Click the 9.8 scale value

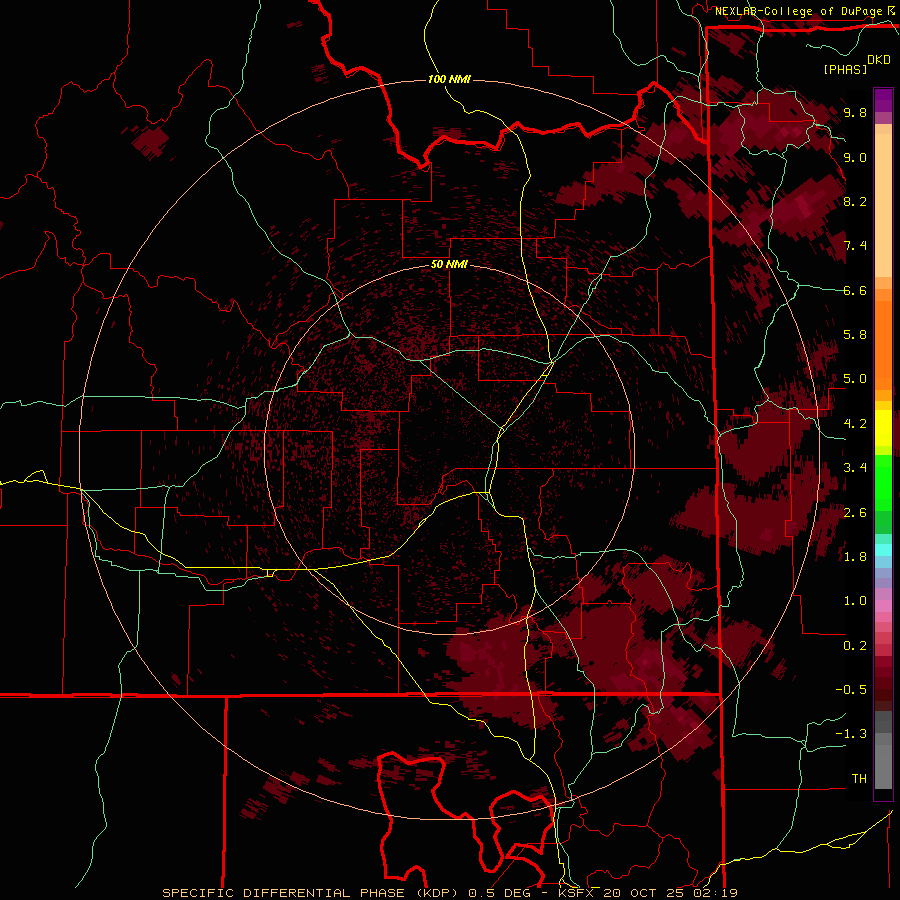point(855,113)
